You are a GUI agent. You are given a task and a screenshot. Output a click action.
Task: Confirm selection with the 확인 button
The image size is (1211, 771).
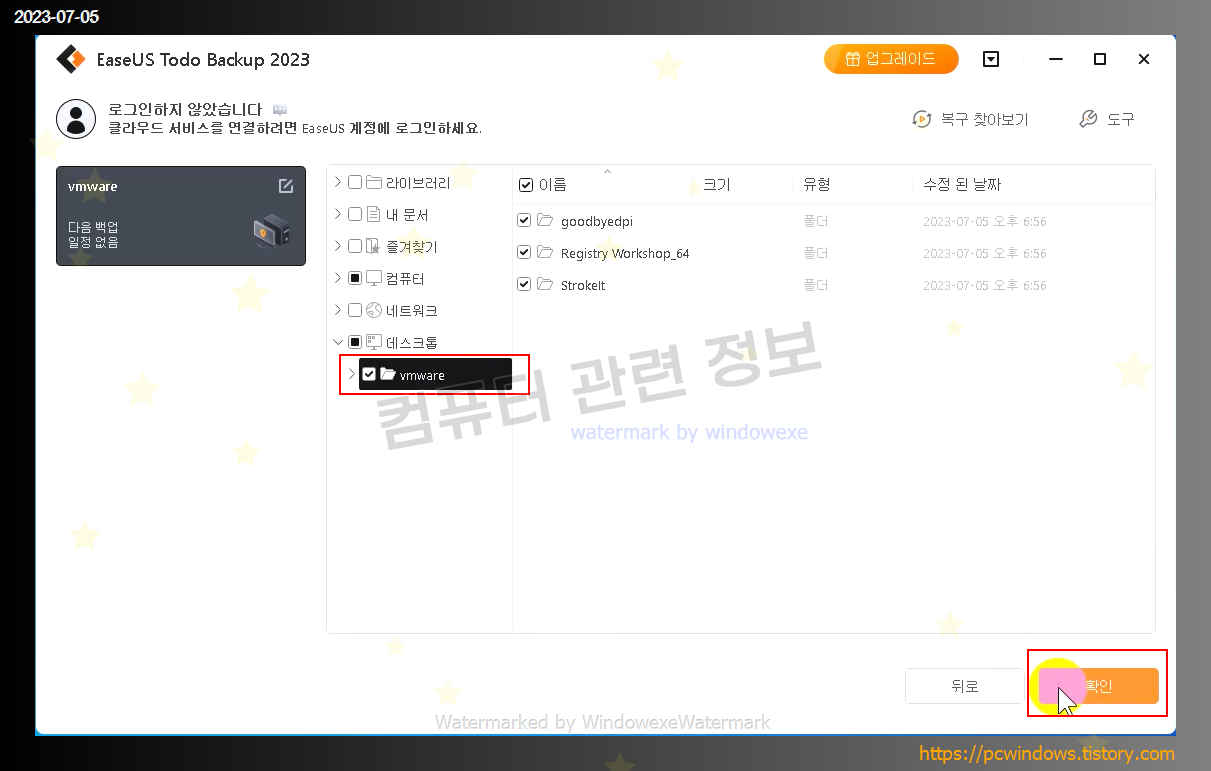pos(1098,686)
